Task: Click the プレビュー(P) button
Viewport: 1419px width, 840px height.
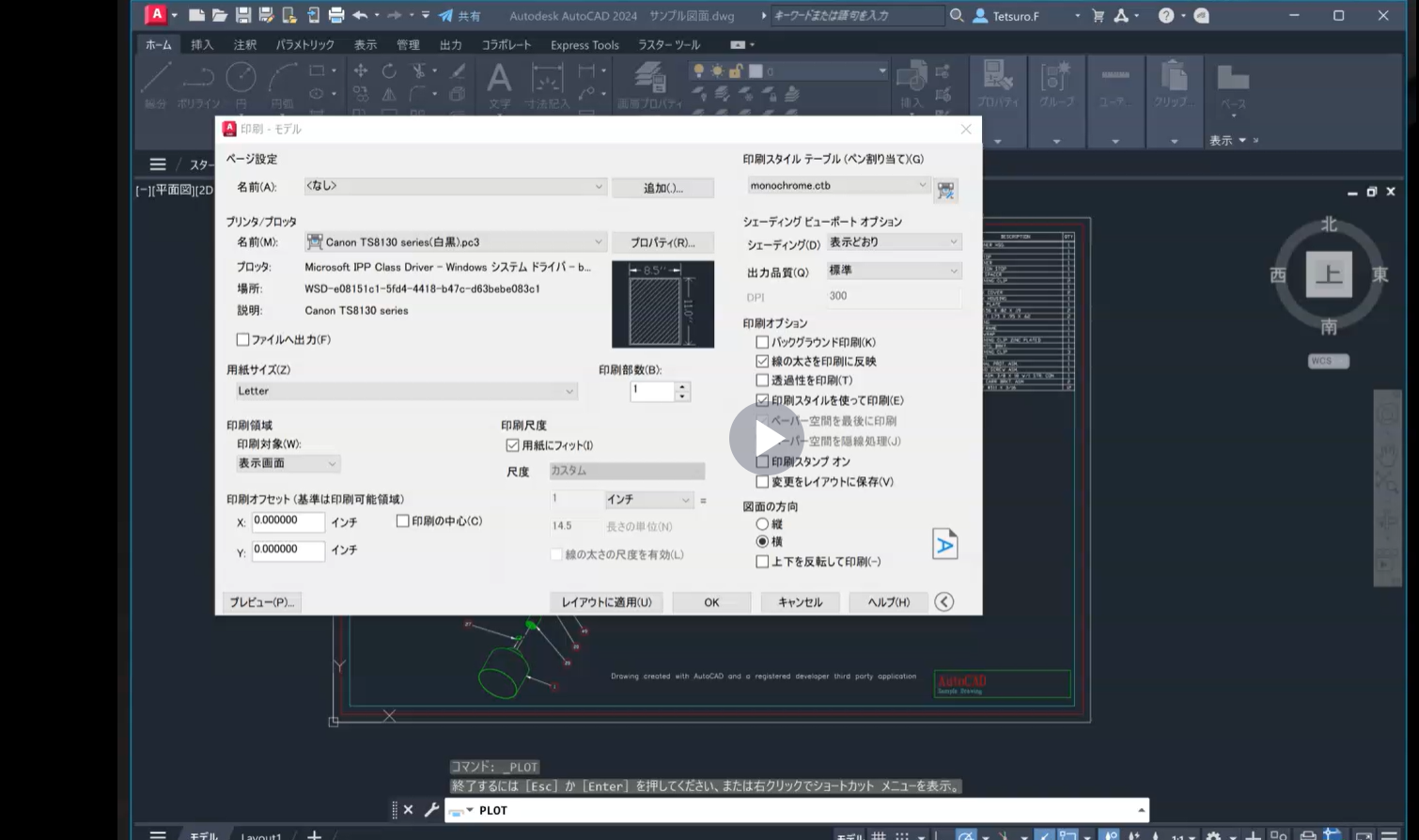Action: (262, 602)
